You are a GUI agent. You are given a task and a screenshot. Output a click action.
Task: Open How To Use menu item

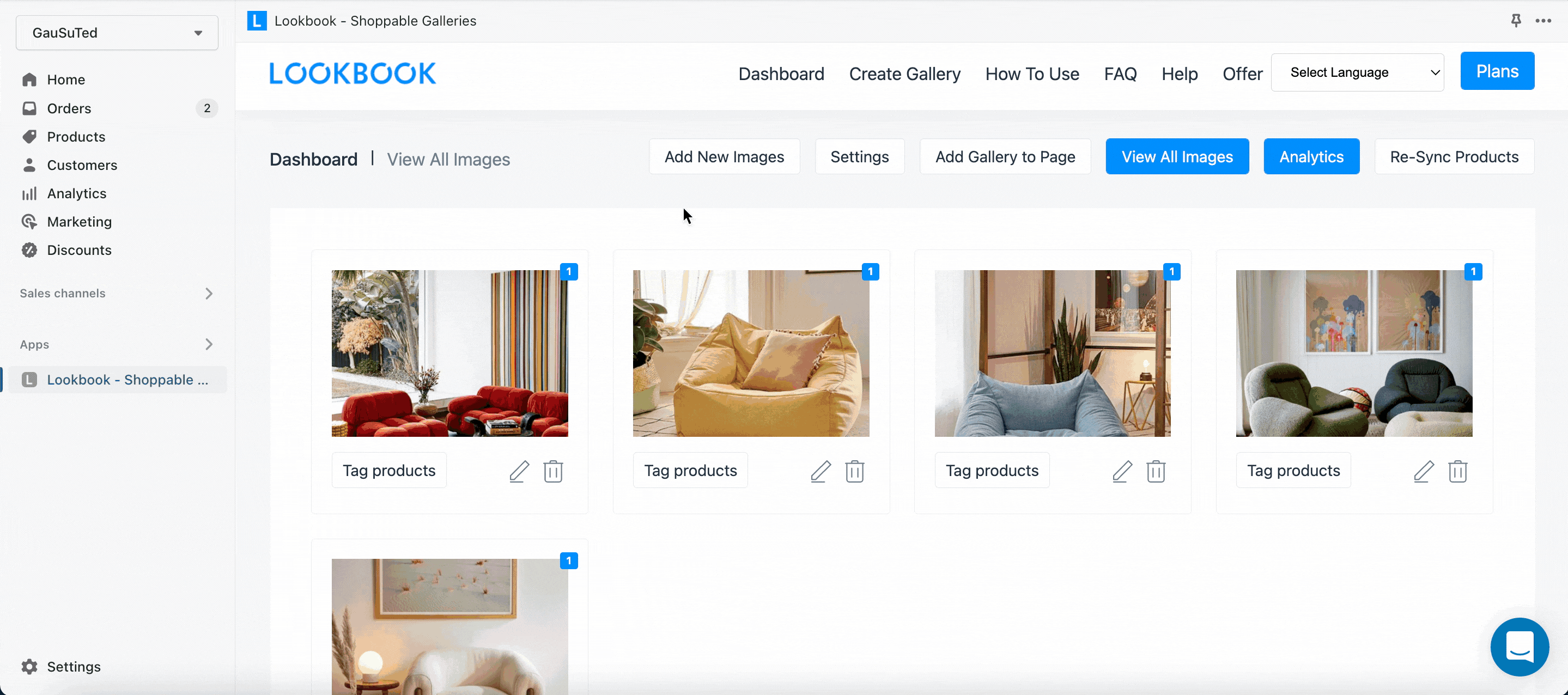1032,74
